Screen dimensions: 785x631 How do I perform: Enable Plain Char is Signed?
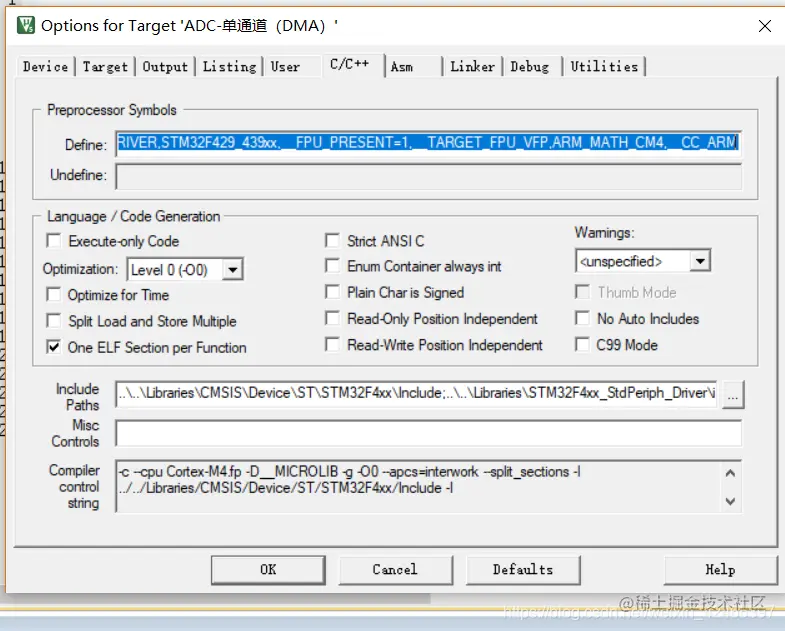(332, 292)
